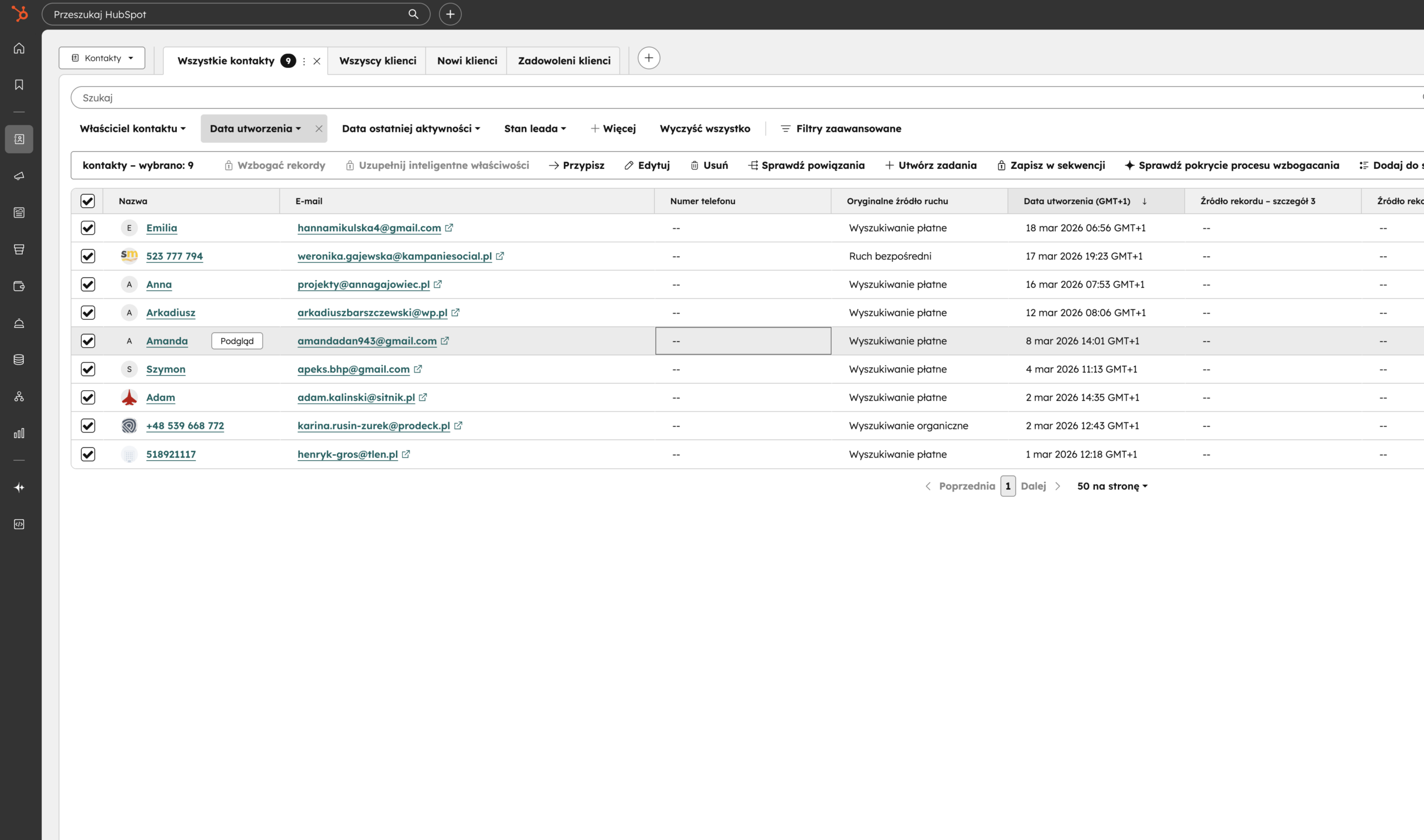Uncheck the checkbox for Adam
Viewport: 1424px width, 840px height.
click(x=88, y=397)
